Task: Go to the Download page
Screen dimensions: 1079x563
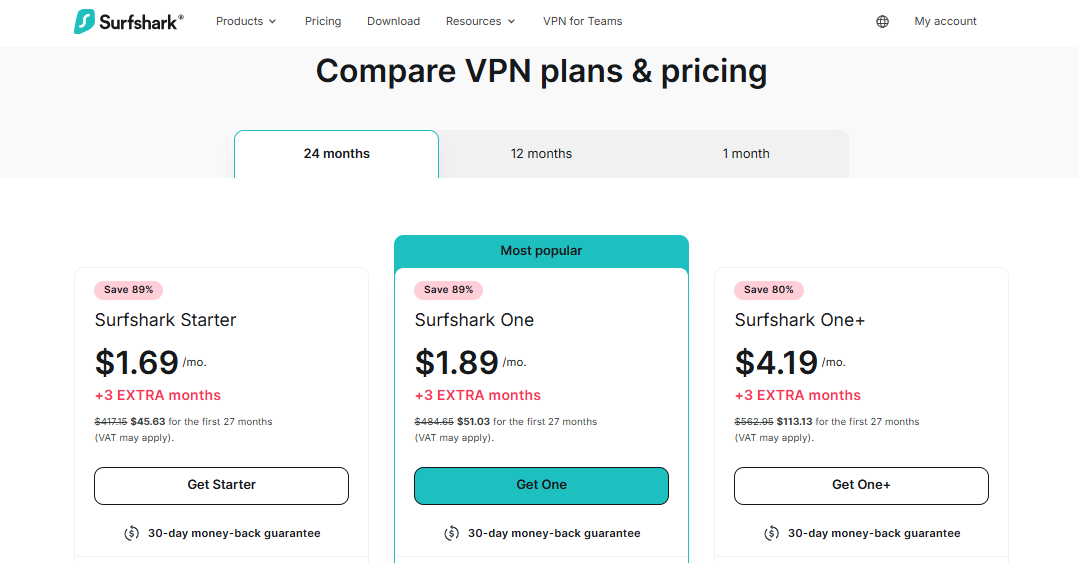Action: [393, 21]
